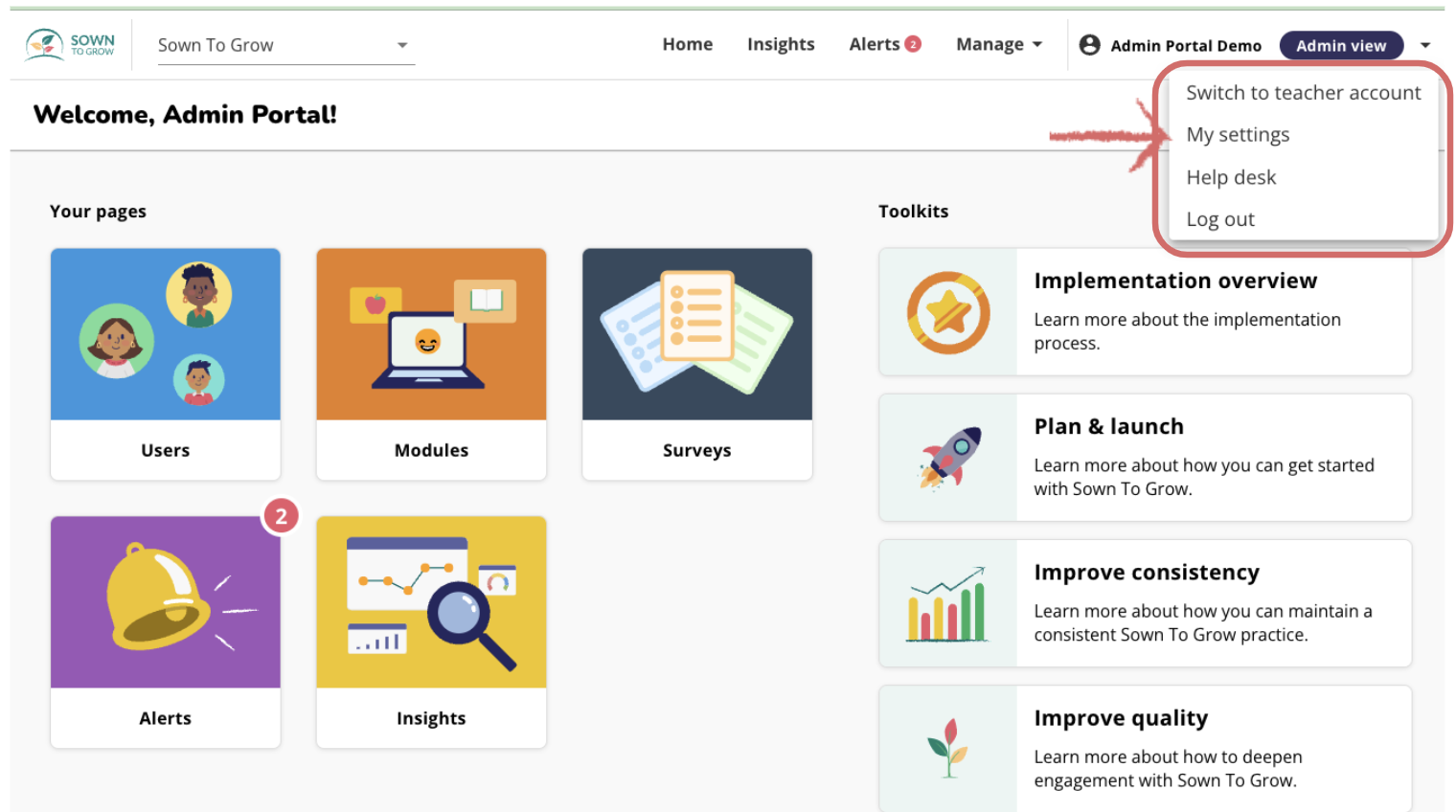Click the Insights card label

(x=431, y=718)
